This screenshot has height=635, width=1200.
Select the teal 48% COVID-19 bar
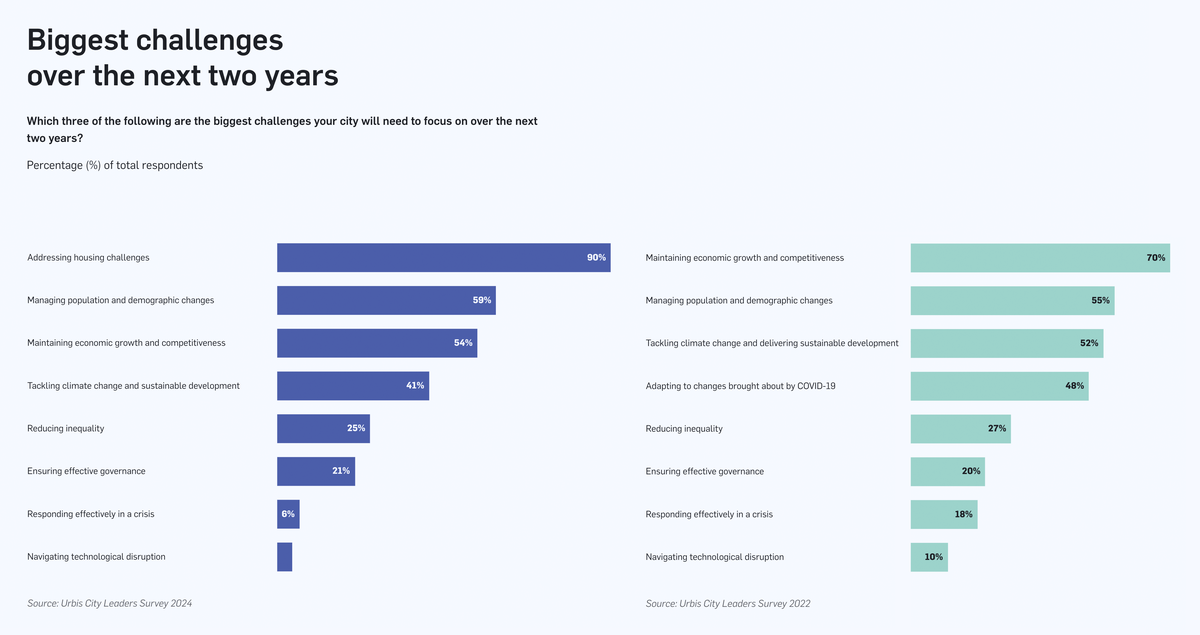pyautogui.click(x=999, y=386)
